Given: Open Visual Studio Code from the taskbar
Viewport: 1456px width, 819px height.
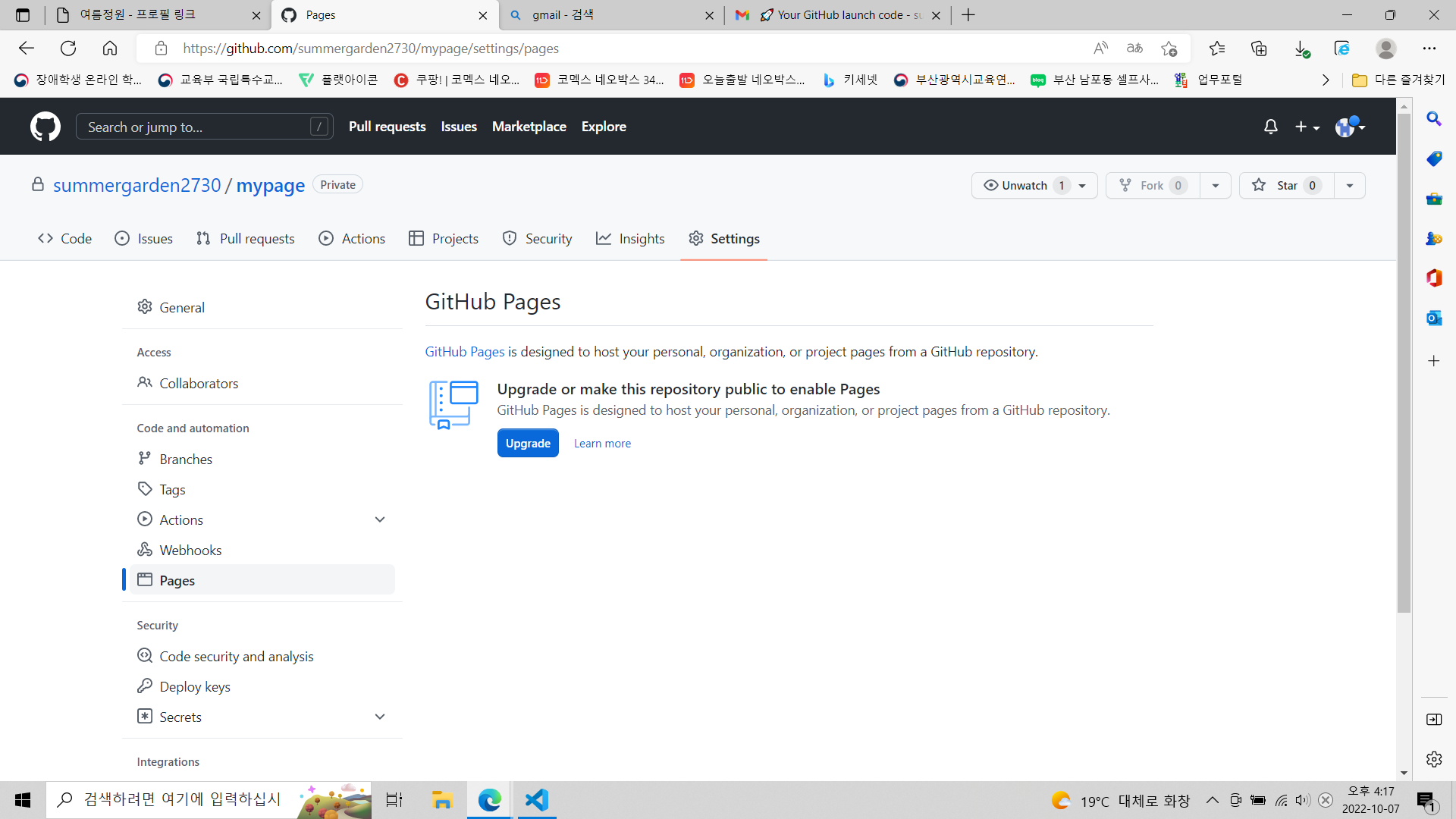Looking at the screenshot, I should point(537,800).
